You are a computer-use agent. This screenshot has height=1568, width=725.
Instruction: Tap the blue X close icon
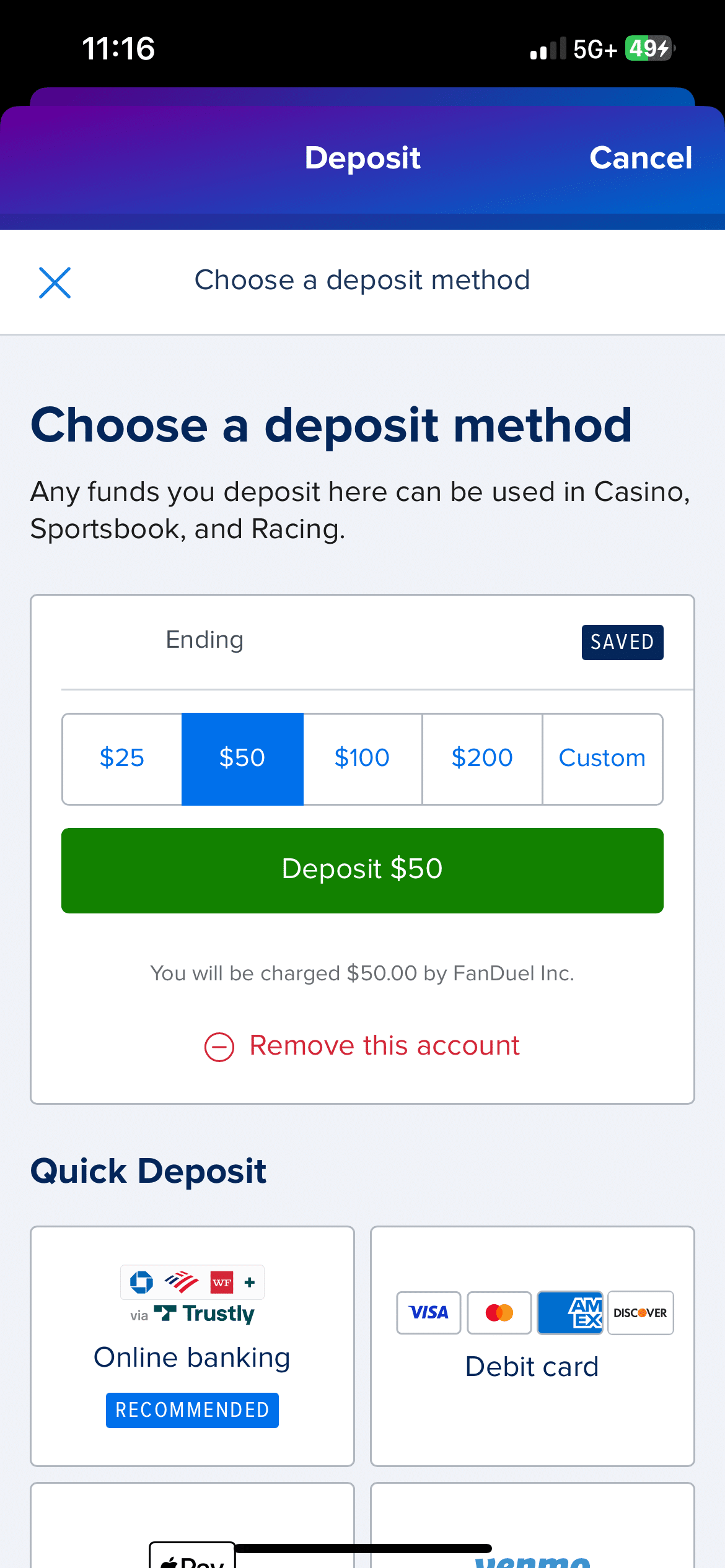pos(55,282)
